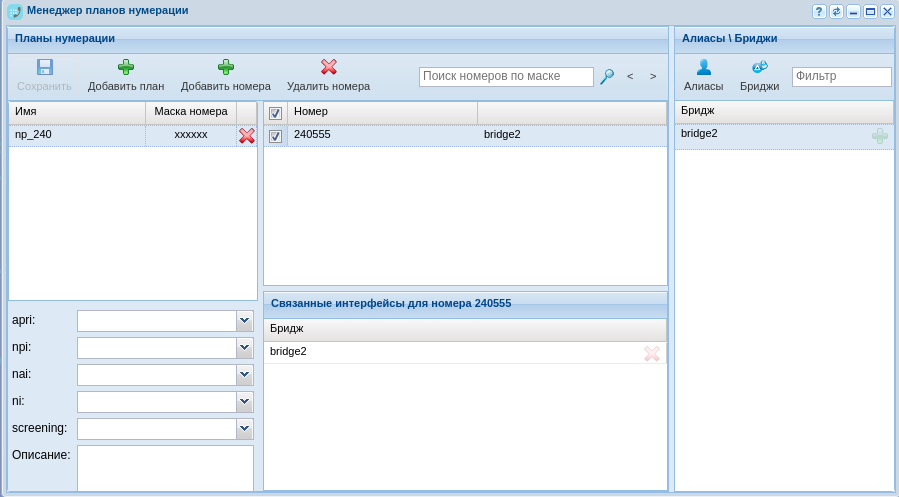Open help via question mark button
The height and width of the screenshot is (497, 899).
pyautogui.click(x=819, y=11)
